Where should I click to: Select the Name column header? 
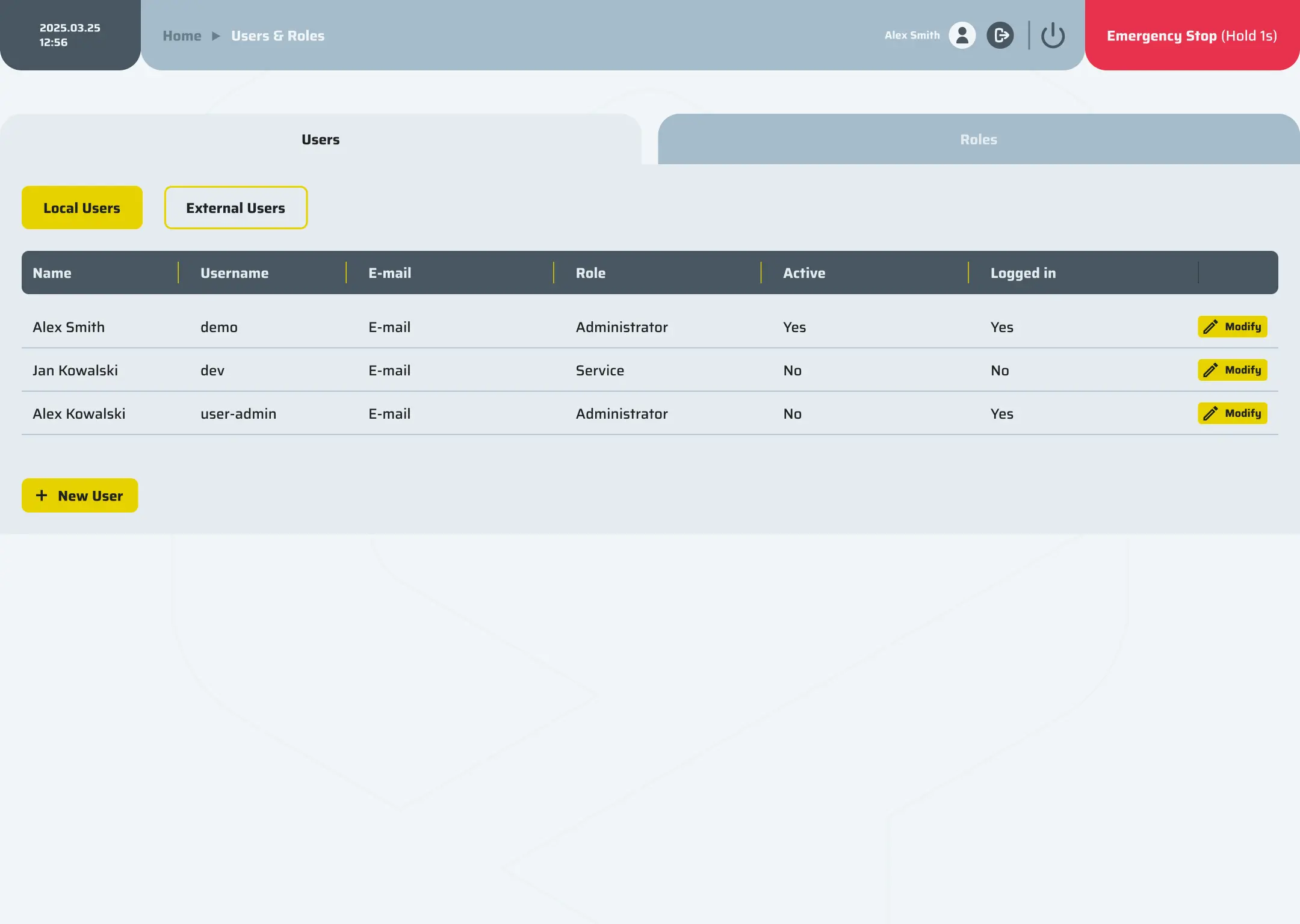(x=52, y=273)
